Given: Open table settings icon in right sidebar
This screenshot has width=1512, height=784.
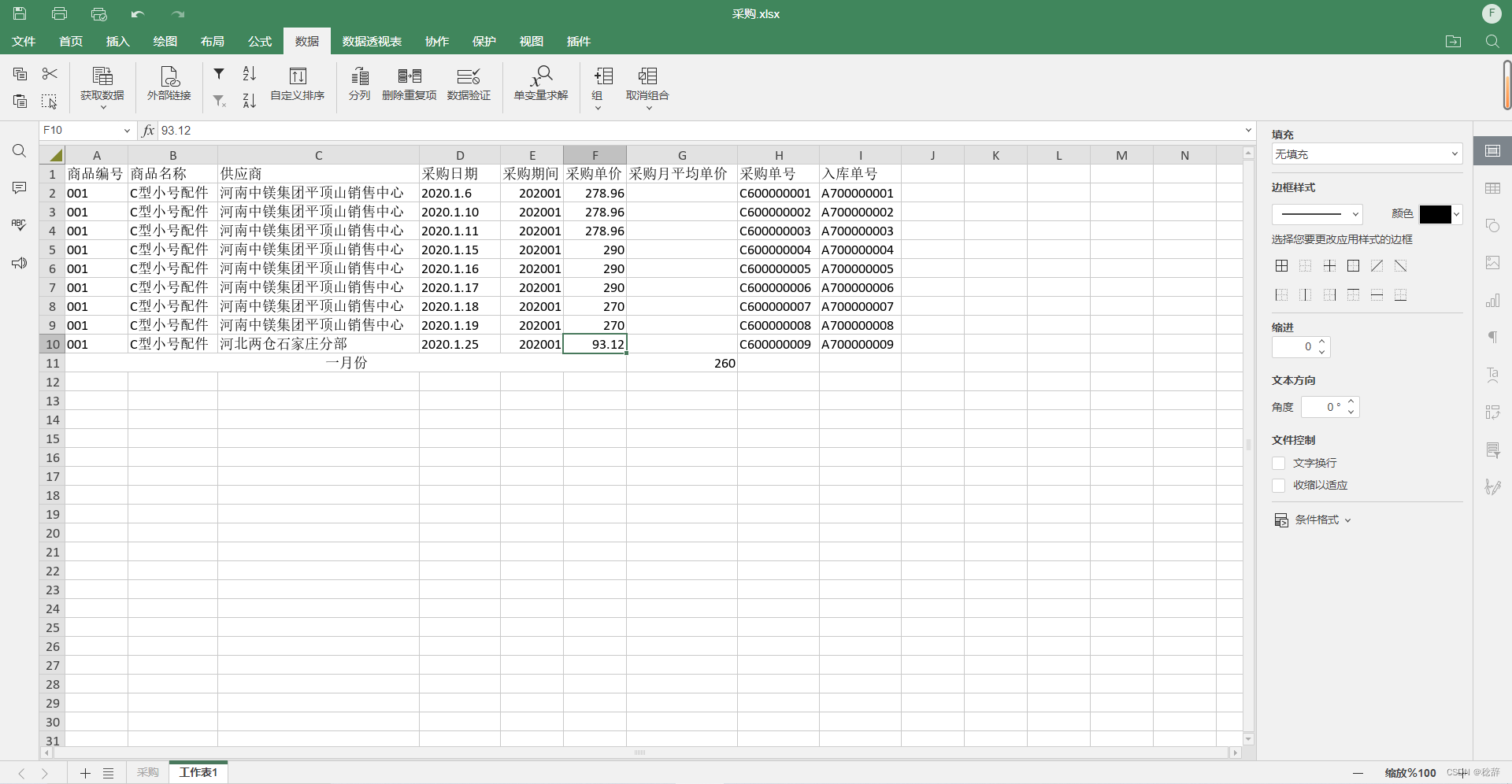Looking at the screenshot, I should coord(1492,188).
